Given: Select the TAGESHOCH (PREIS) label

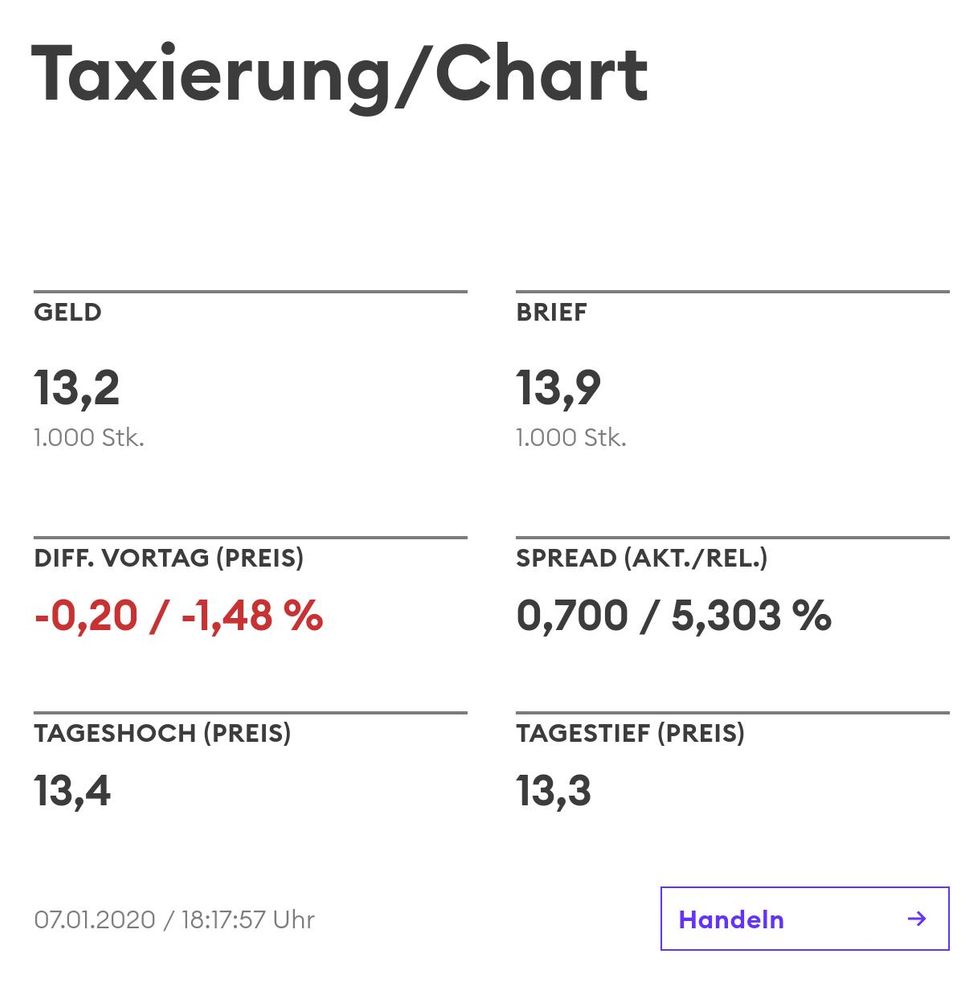Looking at the screenshot, I should pos(162,733).
